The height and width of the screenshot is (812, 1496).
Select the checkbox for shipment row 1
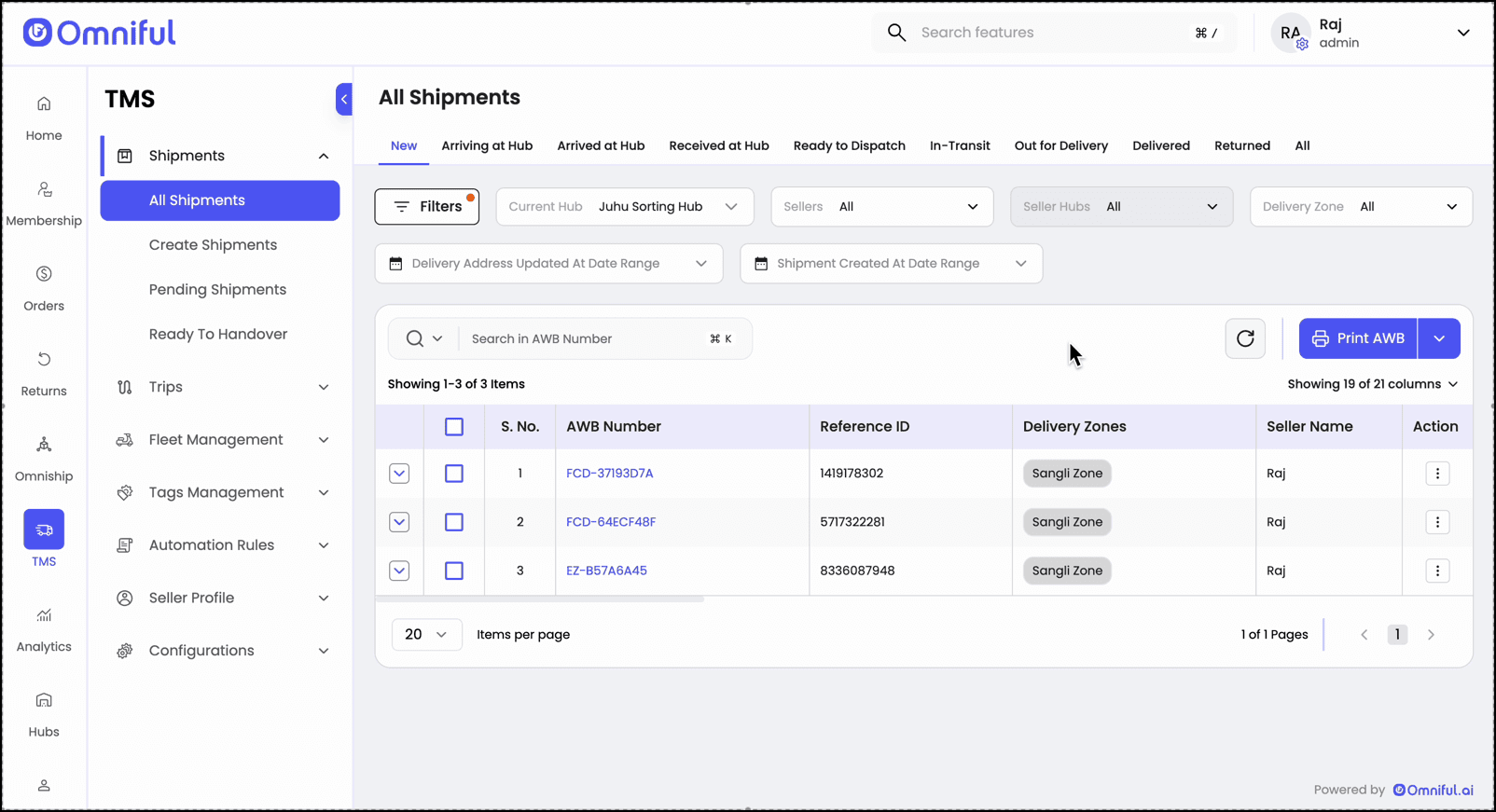[454, 474]
